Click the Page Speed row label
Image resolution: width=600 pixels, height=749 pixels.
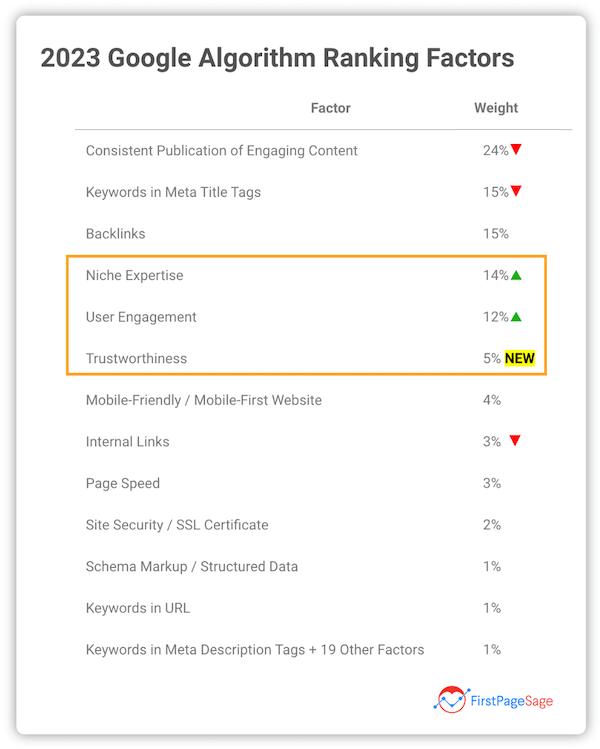coord(123,483)
